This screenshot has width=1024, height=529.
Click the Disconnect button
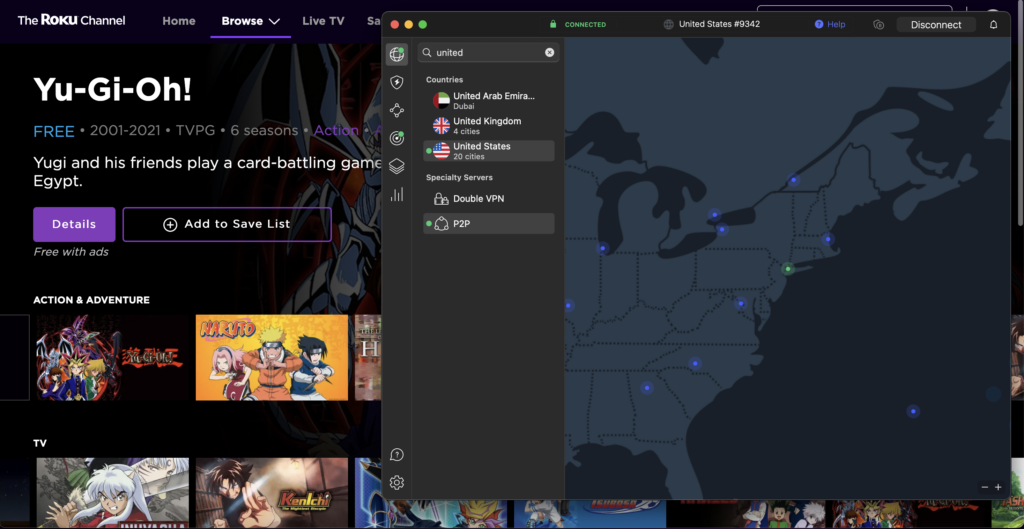pyautogui.click(x=936, y=25)
